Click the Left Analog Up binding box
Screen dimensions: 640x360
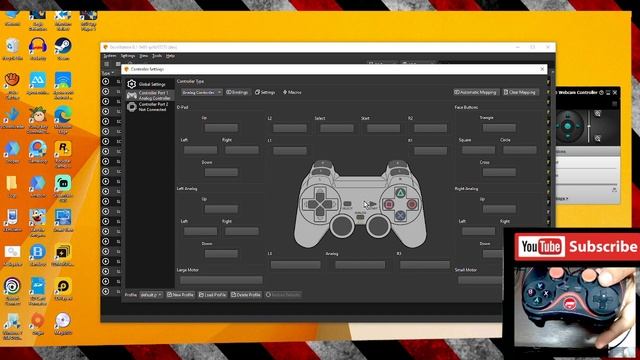point(221,209)
